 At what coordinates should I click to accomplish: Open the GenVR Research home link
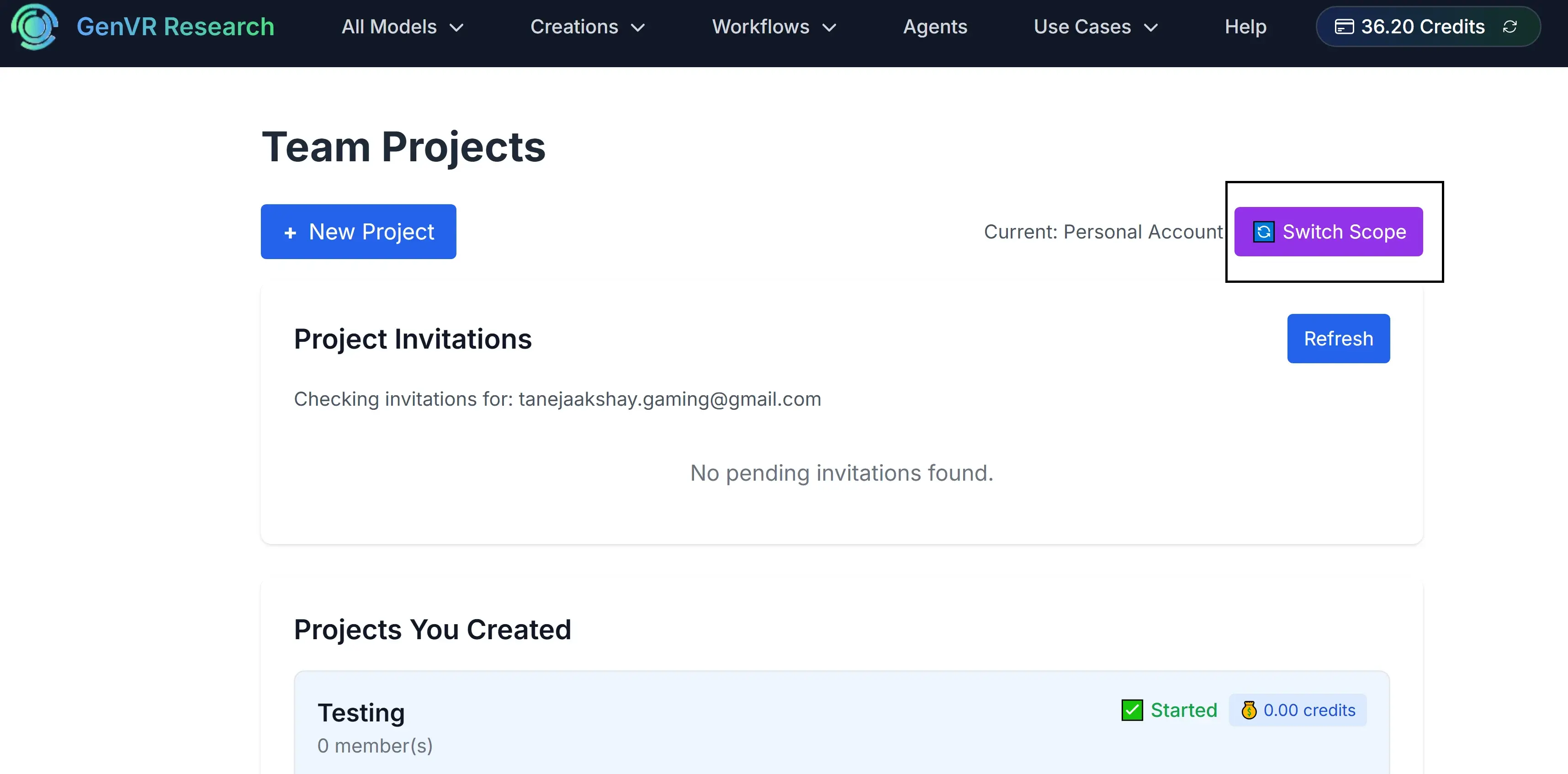pyautogui.click(x=175, y=27)
